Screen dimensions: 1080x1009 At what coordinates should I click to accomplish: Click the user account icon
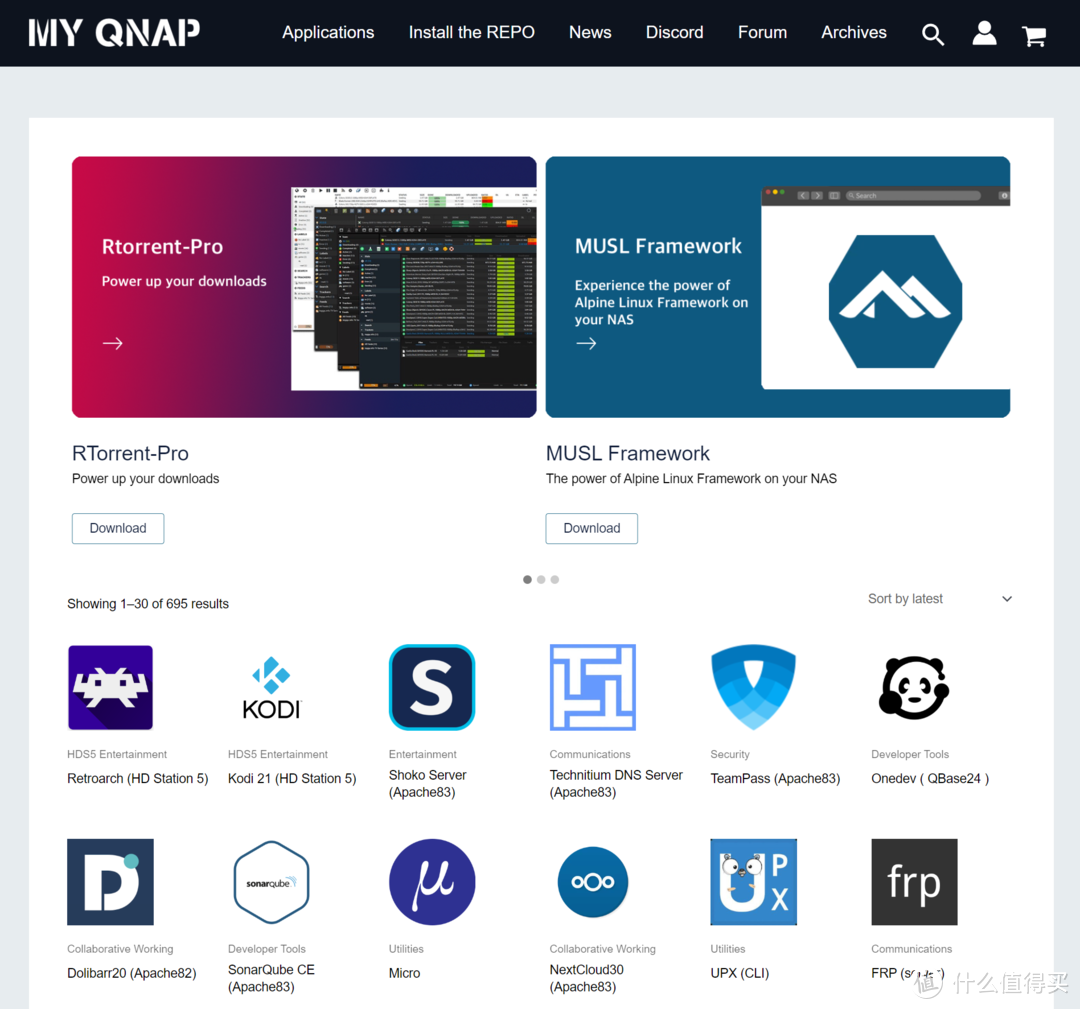(x=984, y=34)
